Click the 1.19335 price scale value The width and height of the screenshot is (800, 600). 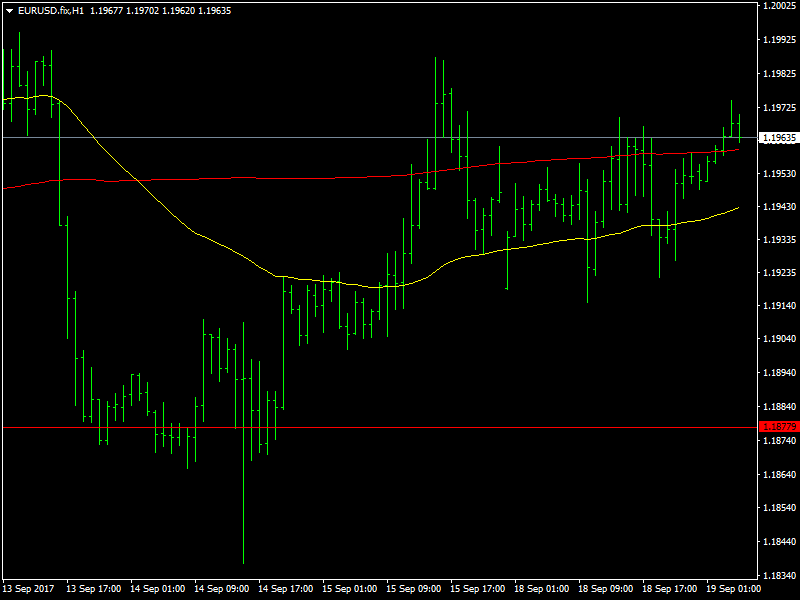[779, 240]
